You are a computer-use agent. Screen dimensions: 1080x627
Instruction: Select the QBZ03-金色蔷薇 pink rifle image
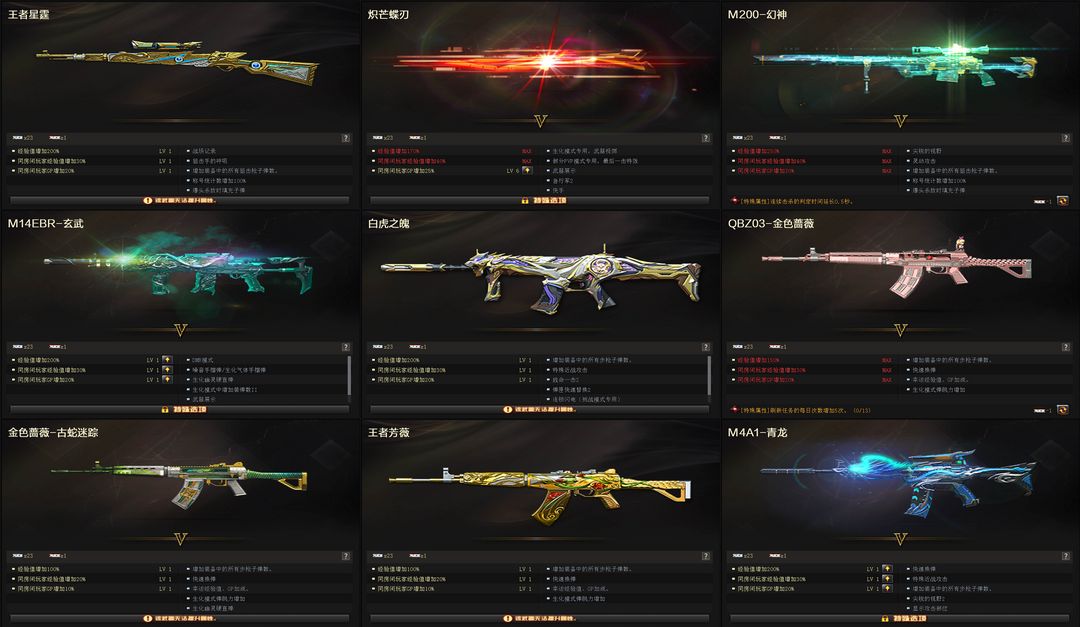click(897, 267)
